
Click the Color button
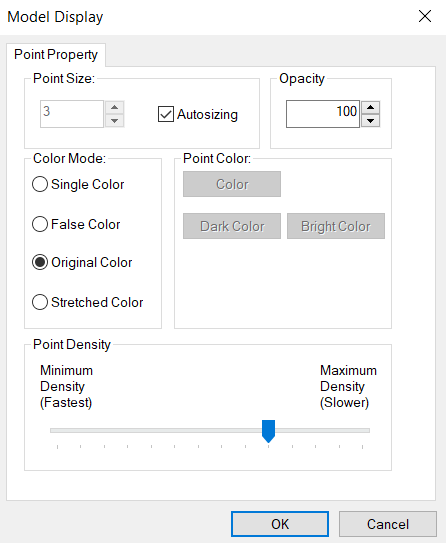232,184
